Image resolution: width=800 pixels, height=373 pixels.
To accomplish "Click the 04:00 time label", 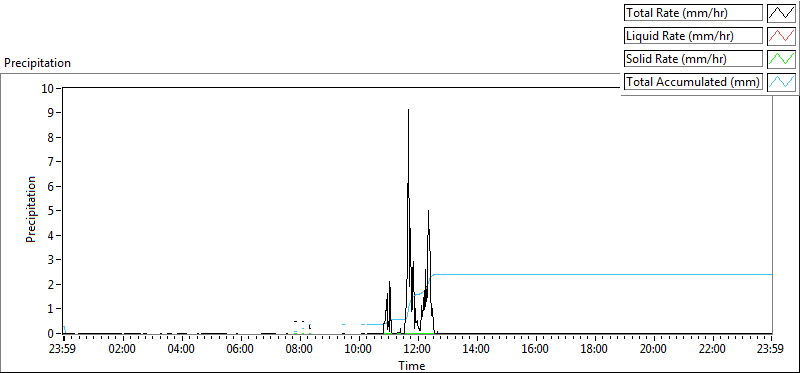I will [x=182, y=350].
